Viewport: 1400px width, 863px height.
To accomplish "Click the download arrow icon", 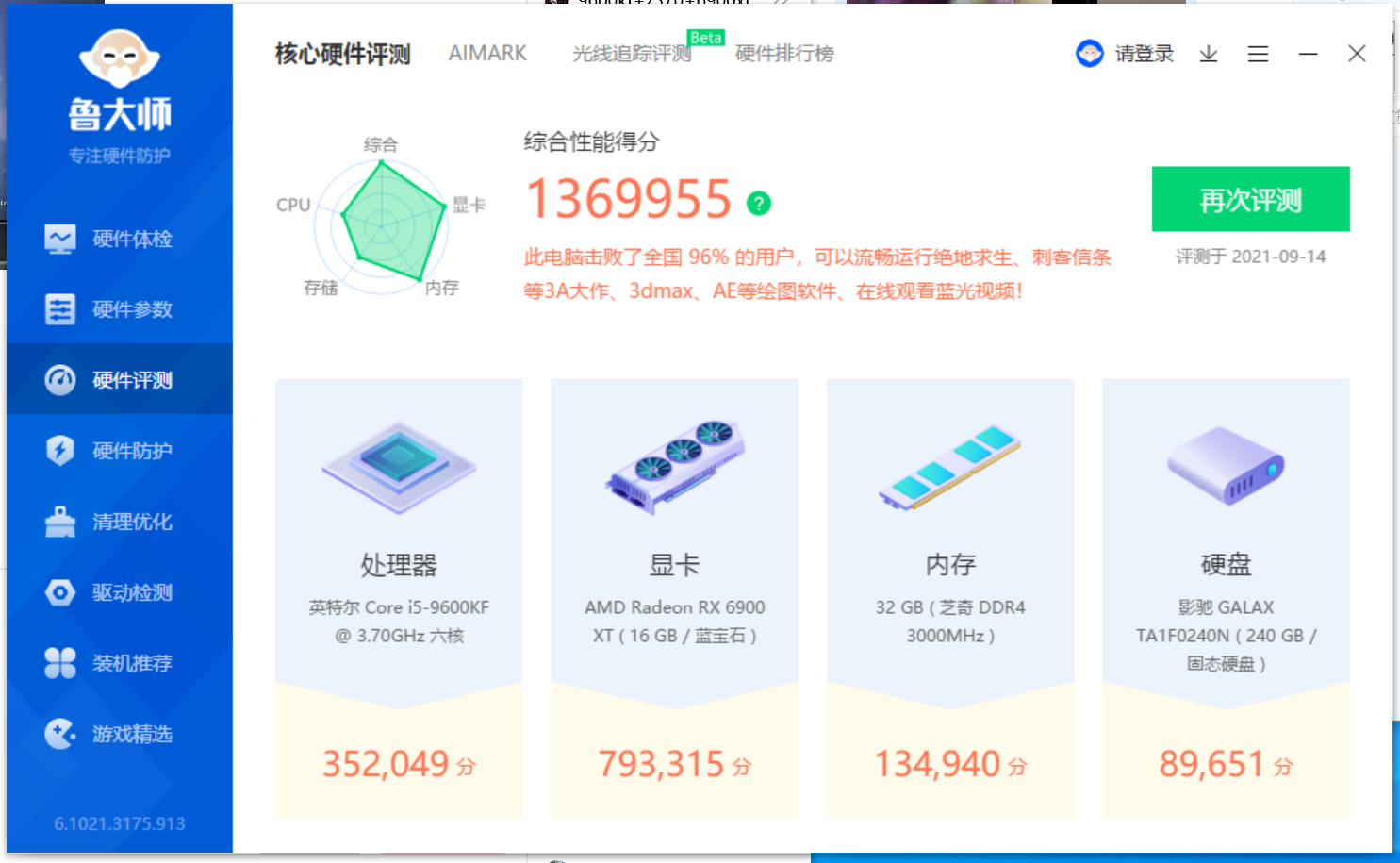I will coord(1209,54).
